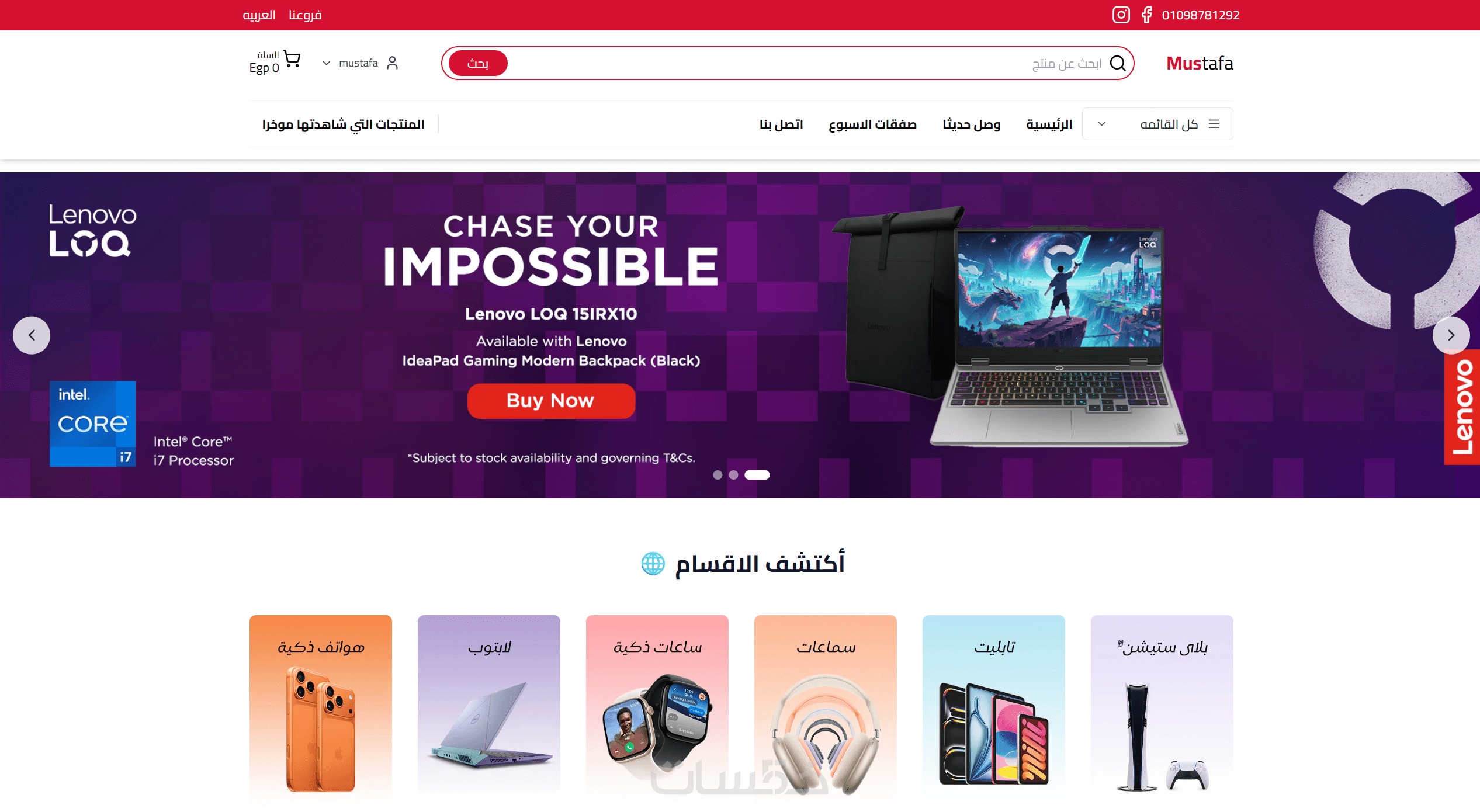Go to the previous banner slide arrow

[x=32, y=335]
